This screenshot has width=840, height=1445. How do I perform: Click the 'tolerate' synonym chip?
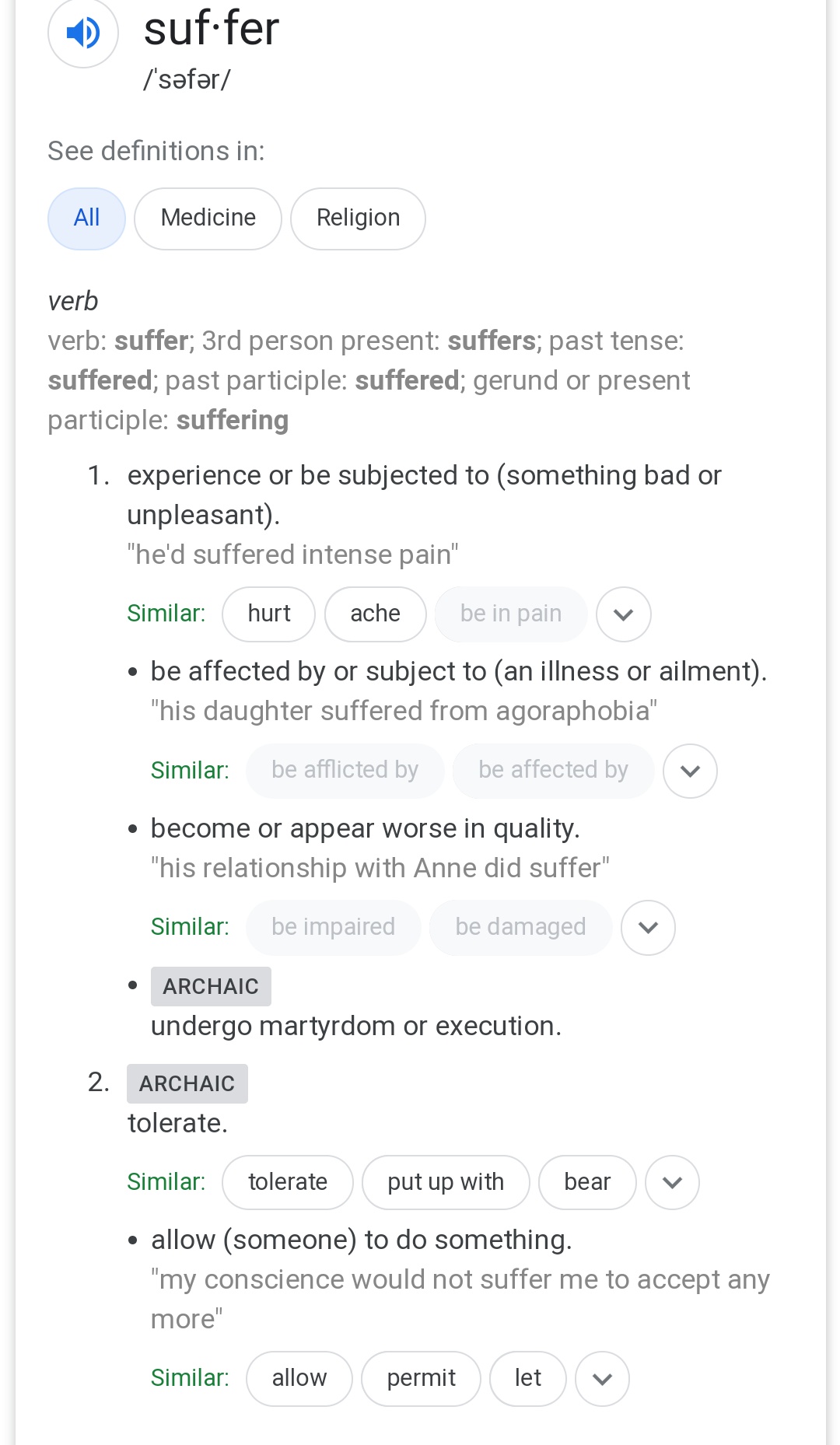pyautogui.click(x=287, y=1182)
